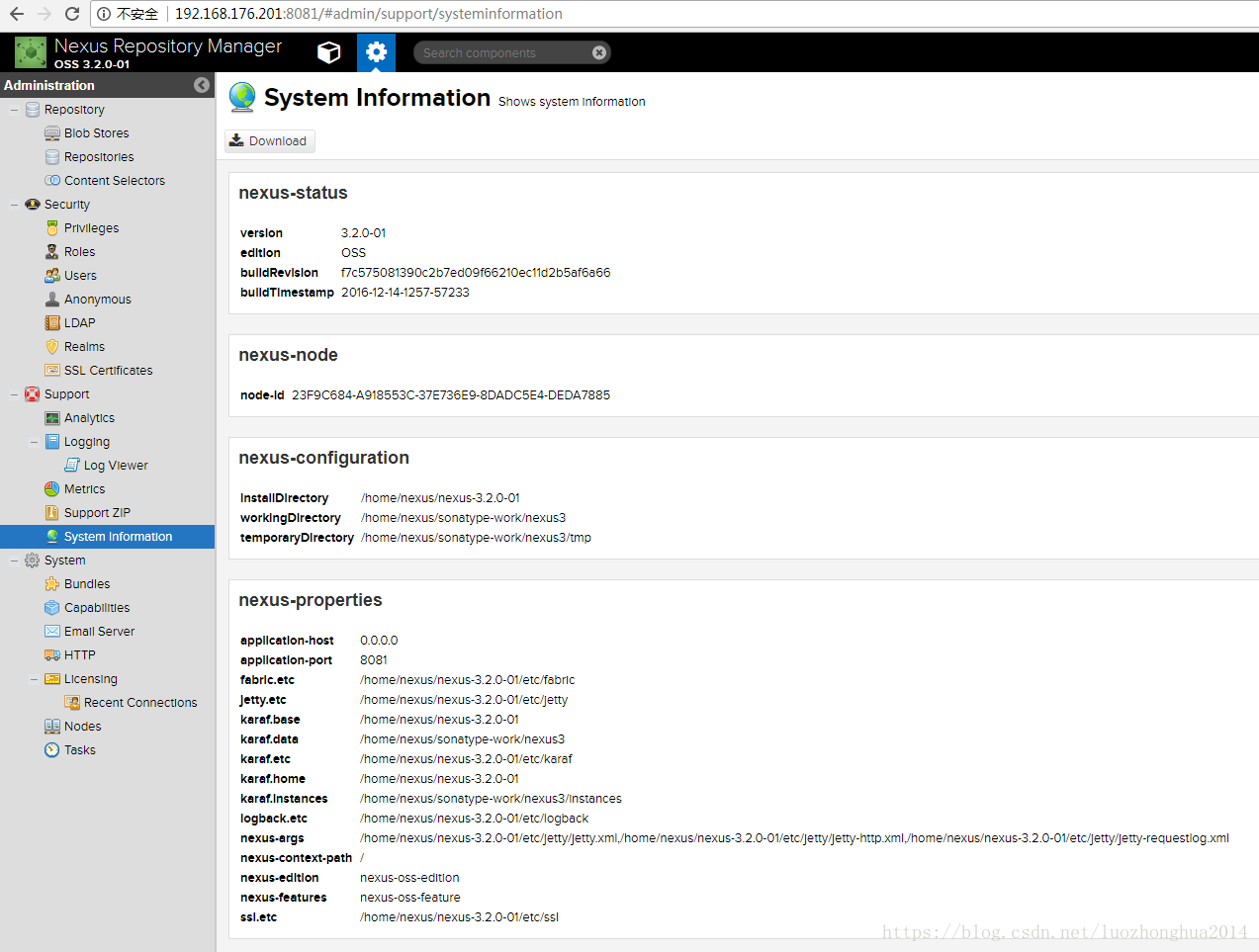Collapse the Licensing tree node
Image resolution: width=1259 pixels, height=952 pixels.
(34, 679)
